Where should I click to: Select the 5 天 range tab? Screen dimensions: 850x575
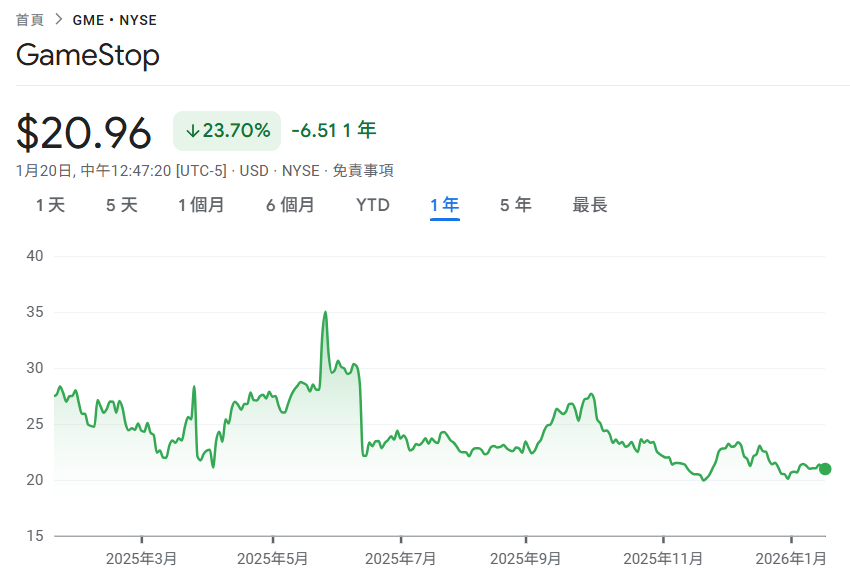click(x=122, y=205)
